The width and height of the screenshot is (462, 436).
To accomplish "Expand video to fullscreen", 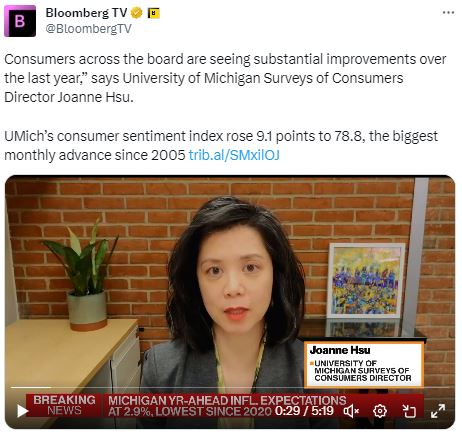I will (x=438, y=411).
